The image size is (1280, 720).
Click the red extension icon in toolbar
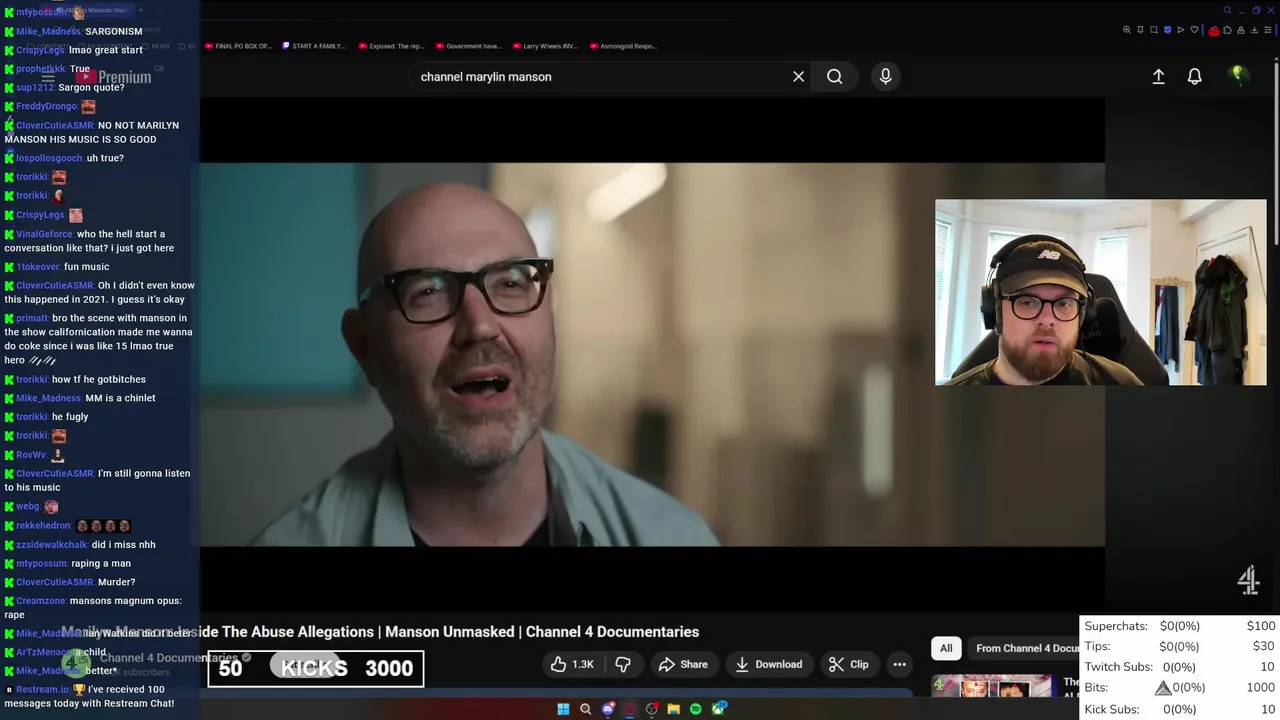point(1214,30)
